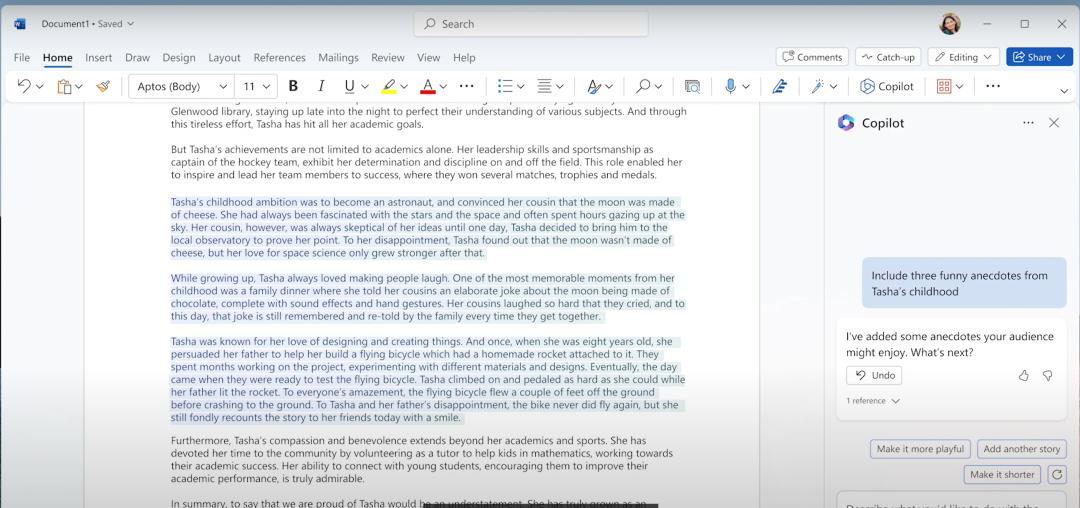The image size is (1080, 508).
Task: Apply red font color
Action: [x=428, y=86]
